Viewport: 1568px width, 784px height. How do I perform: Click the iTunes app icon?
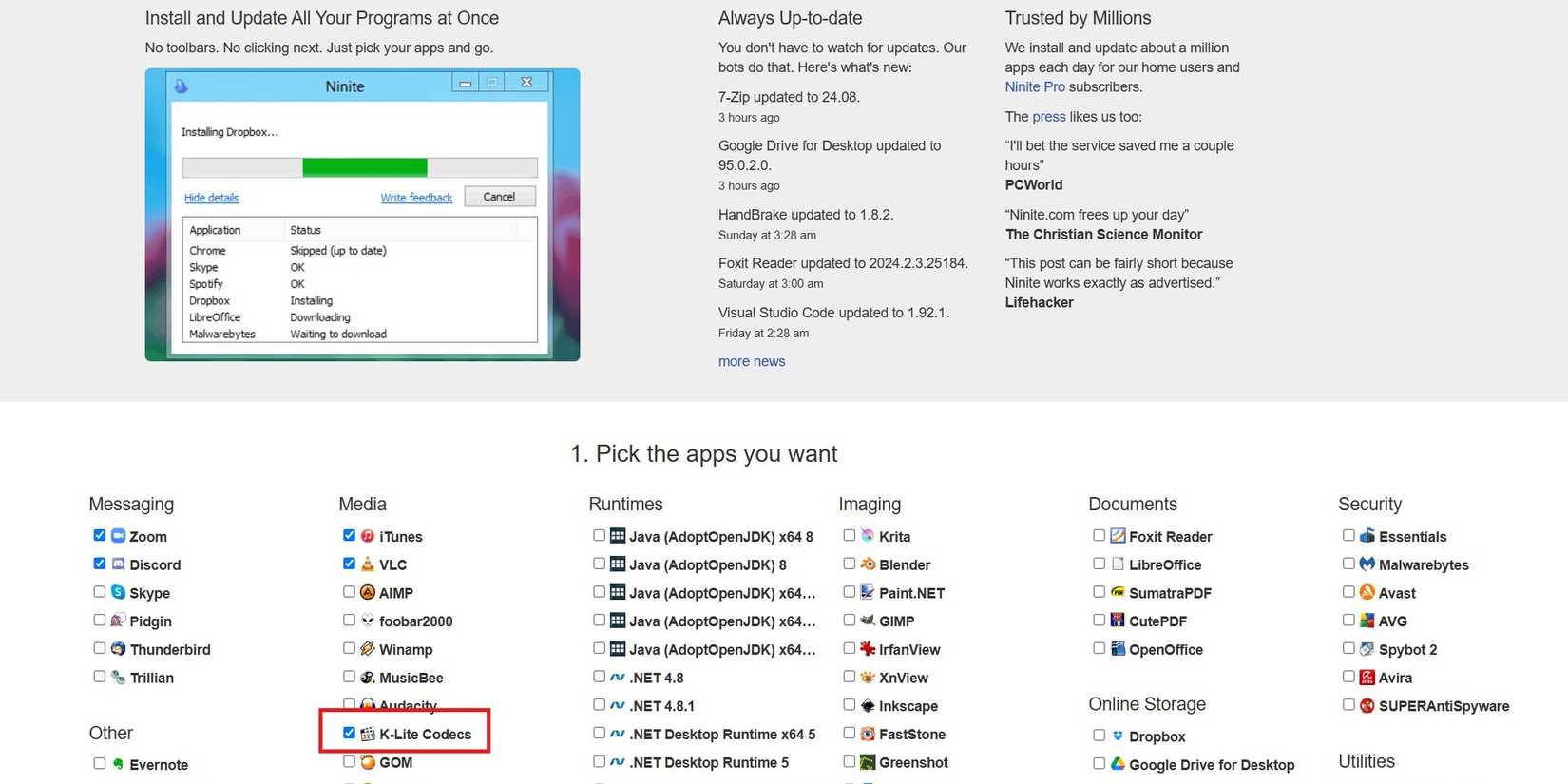[x=368, y=536]
